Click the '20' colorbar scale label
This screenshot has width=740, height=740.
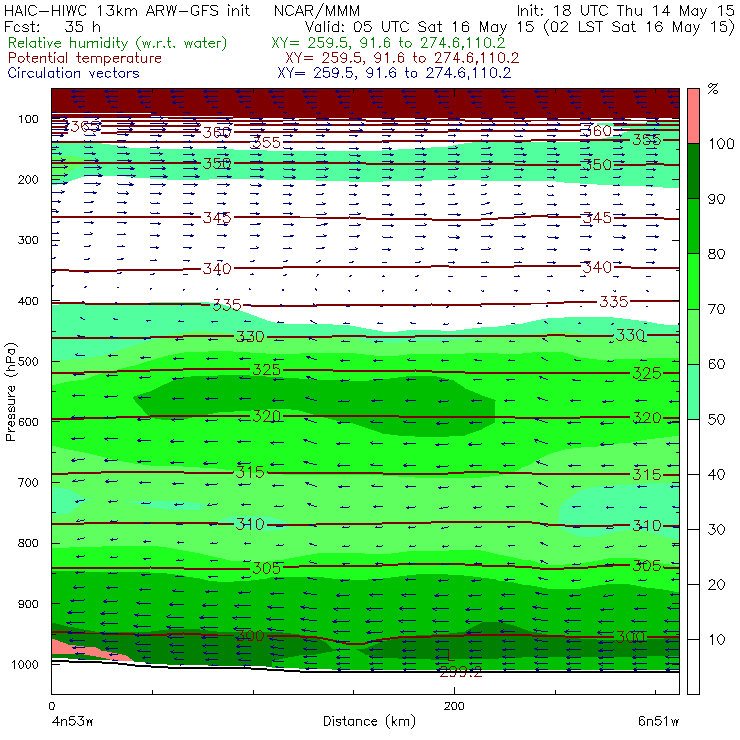(x=716, y=585)
